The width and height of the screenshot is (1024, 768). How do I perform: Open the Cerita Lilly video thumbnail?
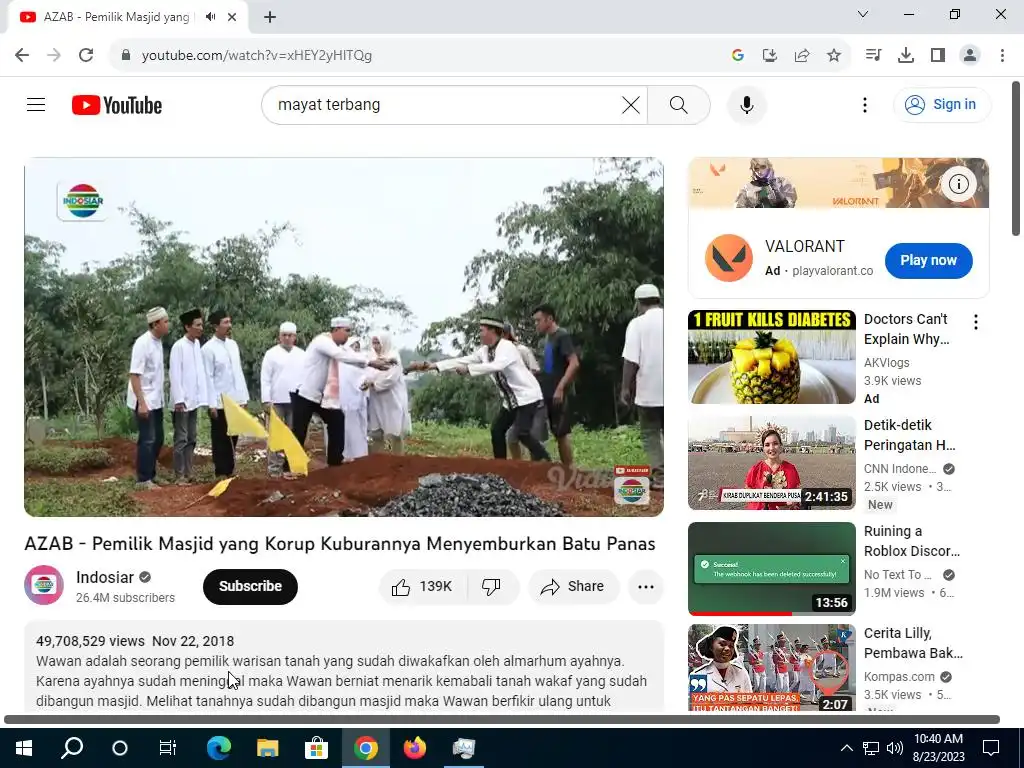point(771,667)
